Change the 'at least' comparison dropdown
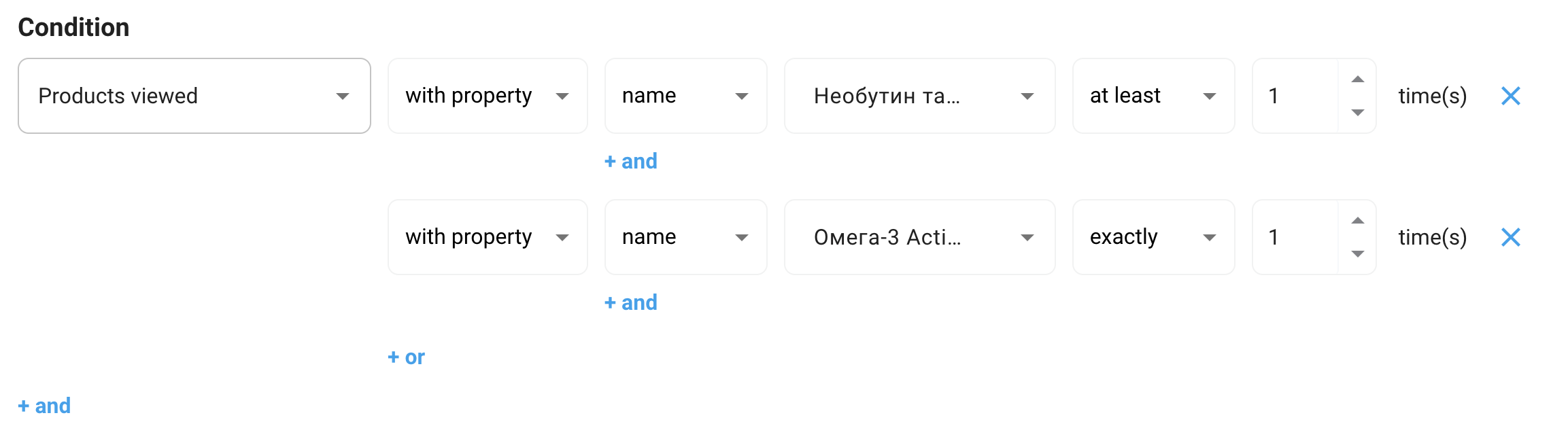Screen dimensions: 1568x443 [1153, 96]
